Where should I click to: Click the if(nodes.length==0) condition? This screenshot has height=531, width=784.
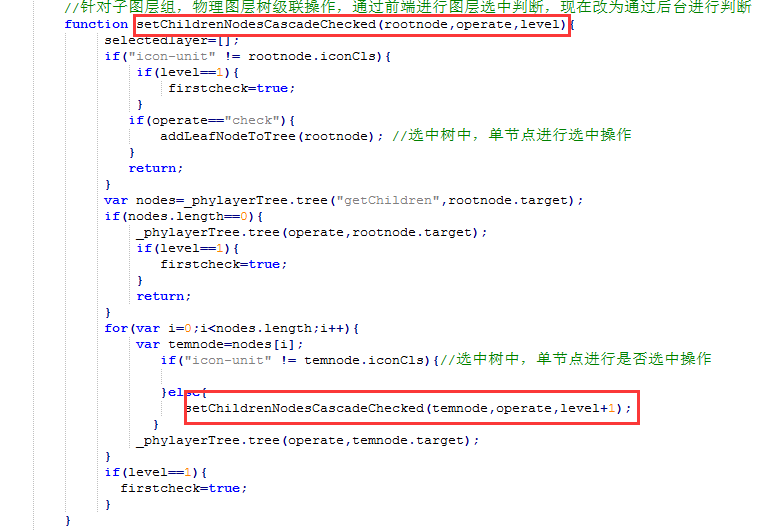(x=184, y=216)
